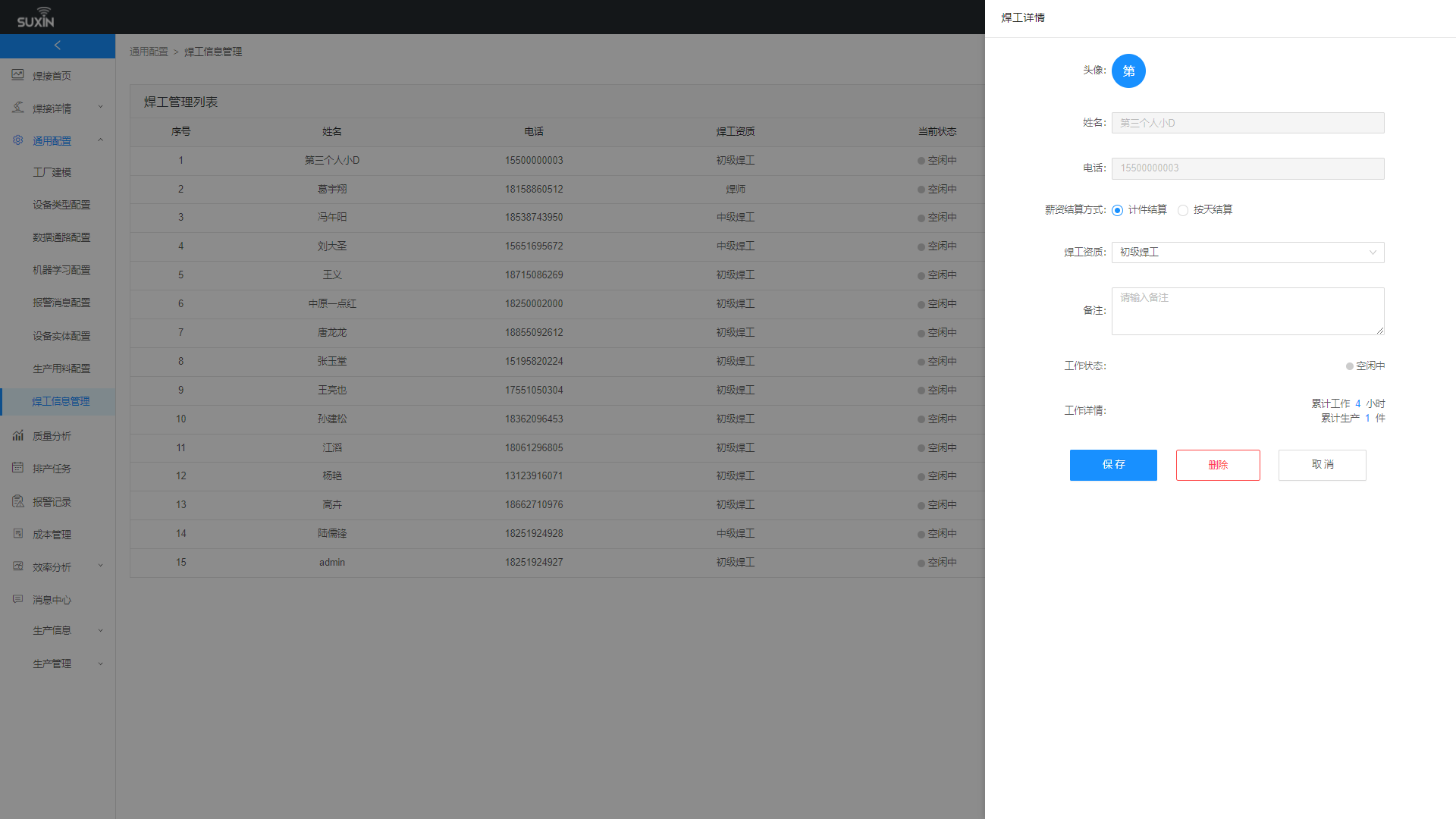Open the 工厂建模 menu item
1456x819 pixels.
[x=52, y=172]
